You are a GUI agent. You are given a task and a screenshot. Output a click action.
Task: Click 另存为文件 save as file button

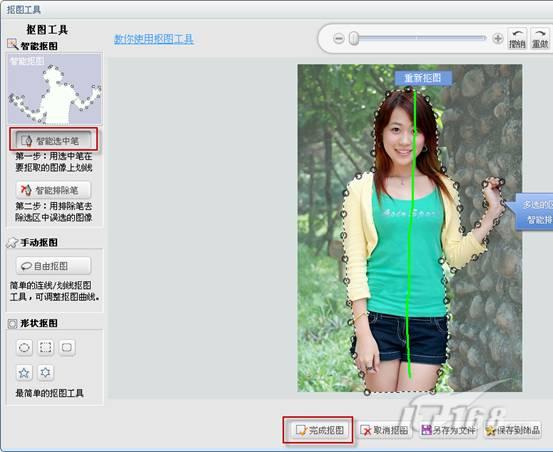point(449,430)
